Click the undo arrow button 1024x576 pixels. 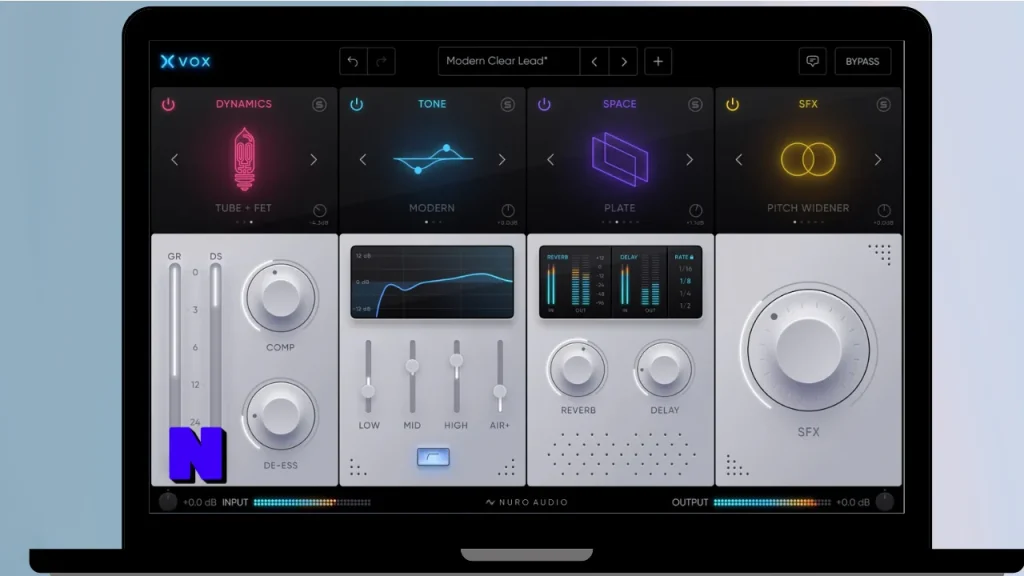click(x=353, y=61)
